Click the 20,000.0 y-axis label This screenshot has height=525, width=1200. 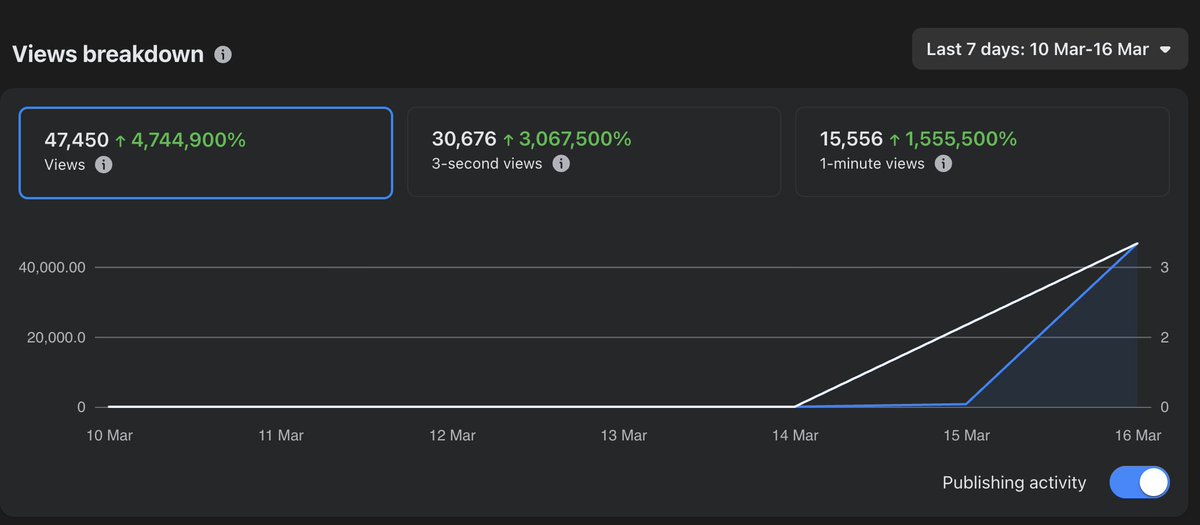click(55, 338)
